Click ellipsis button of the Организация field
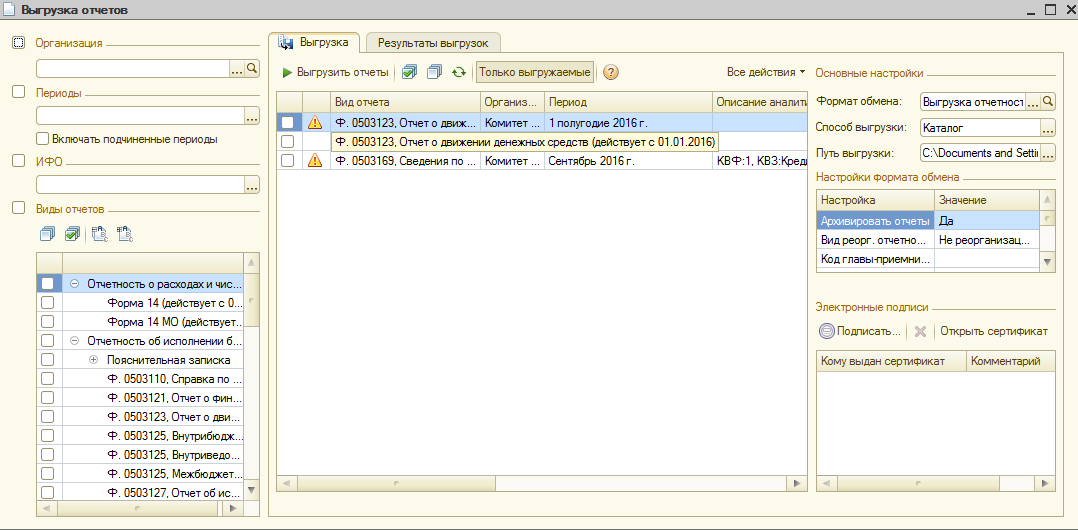The image size is (1078, 530). point(236,68)
